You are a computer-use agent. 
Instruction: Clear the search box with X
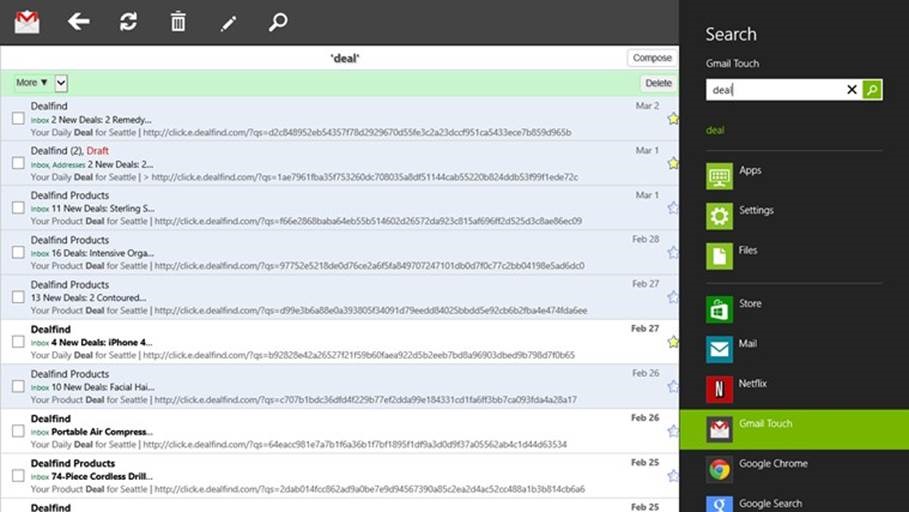point(852,90)
